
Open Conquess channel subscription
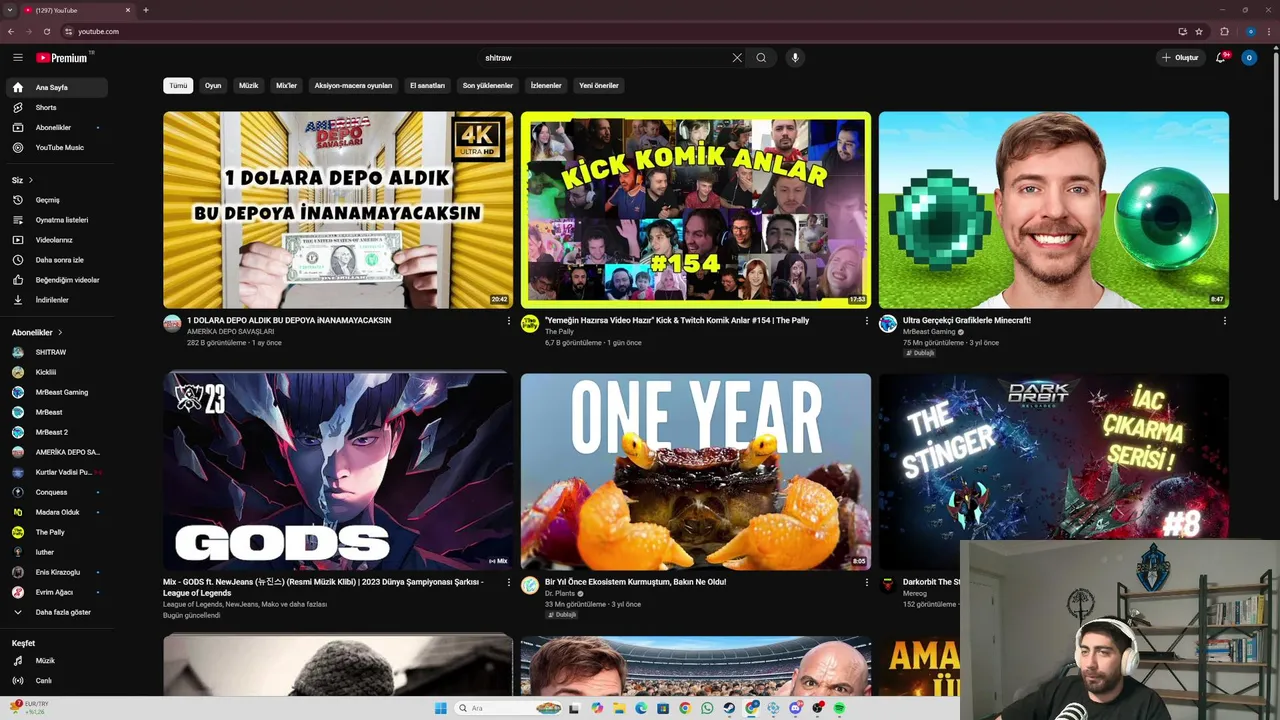[x=58, y=492]
